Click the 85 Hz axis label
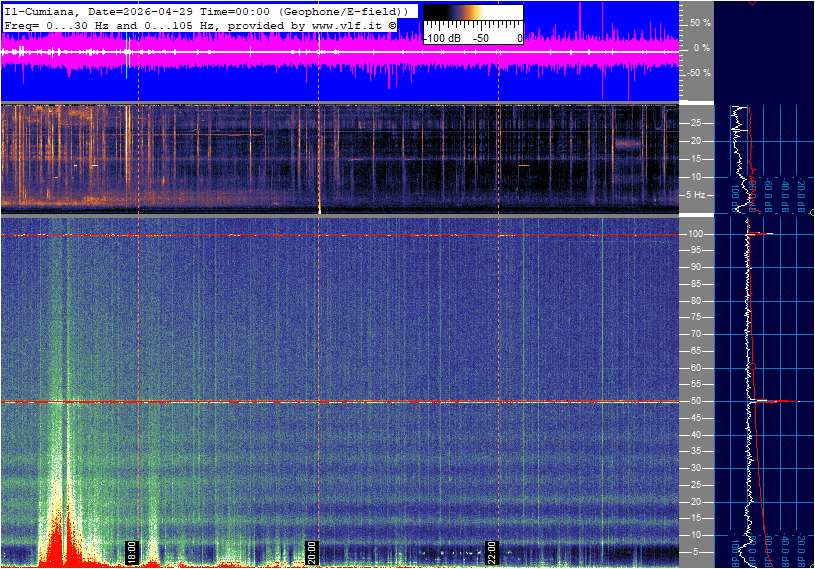Viewport: 815px width, 569px height. 695,284
